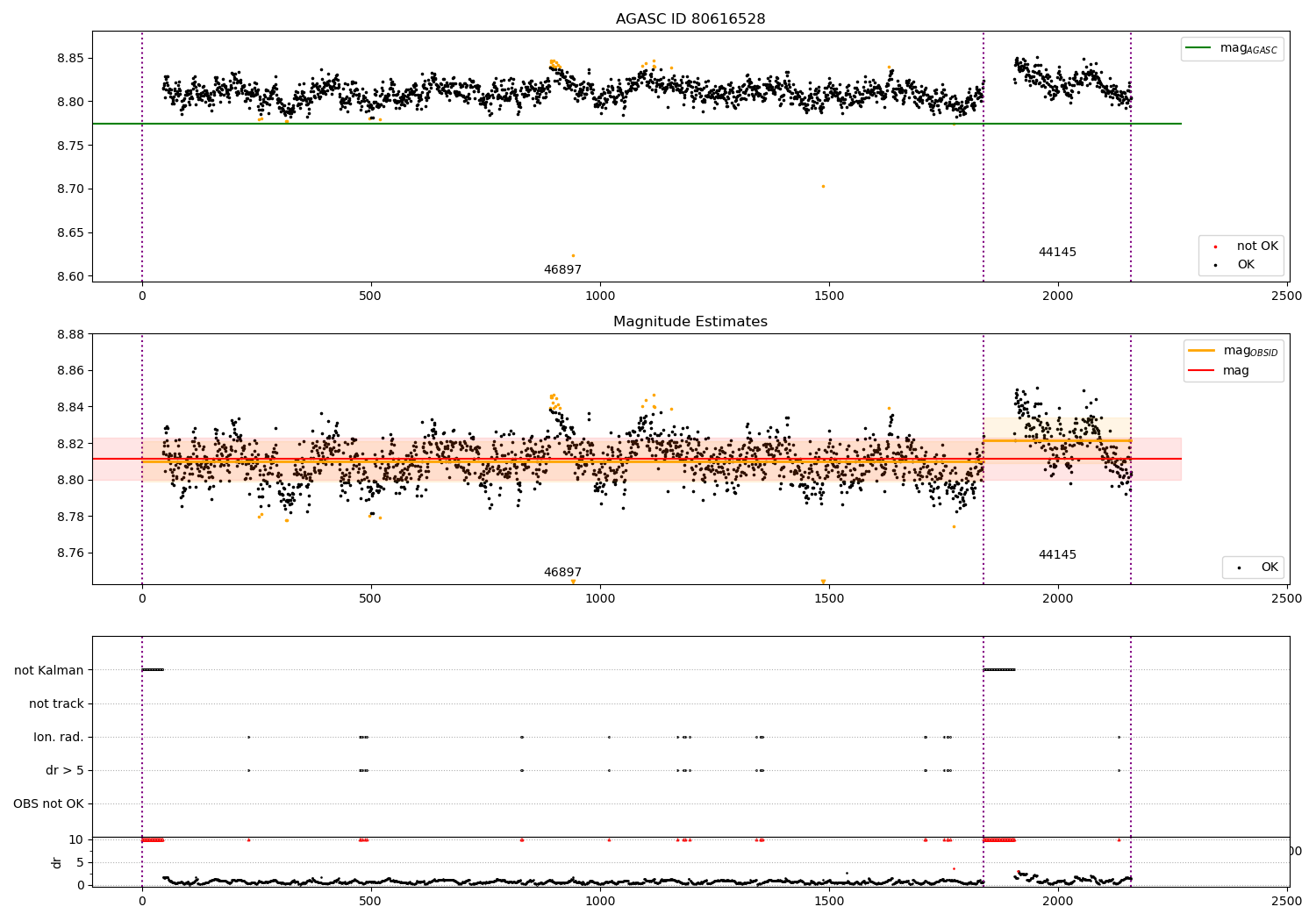The width and height of the screenshot is (1316, 921).
Task: Click the 8.76 y-axis tick label
Action: point(70,553)
